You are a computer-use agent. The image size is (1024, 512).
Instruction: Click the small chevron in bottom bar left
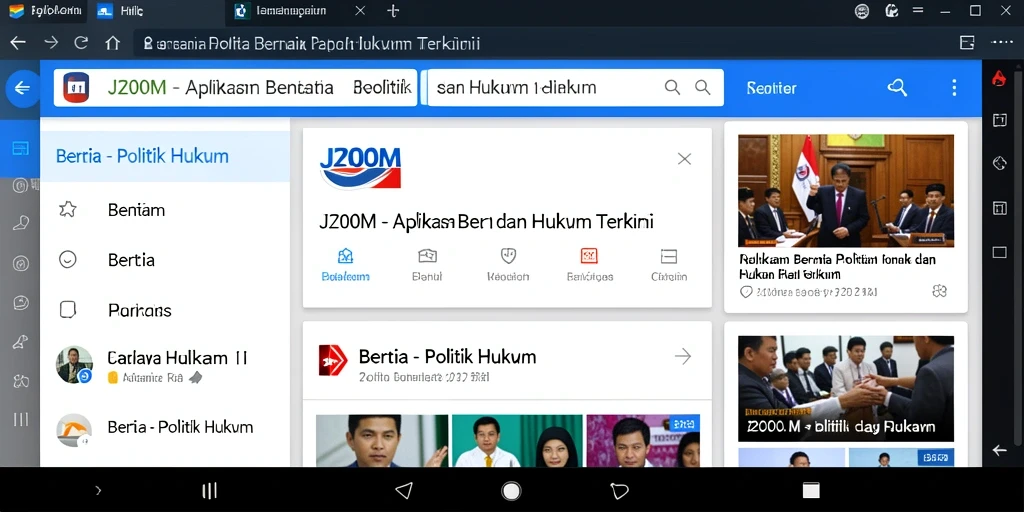(98, 490)
